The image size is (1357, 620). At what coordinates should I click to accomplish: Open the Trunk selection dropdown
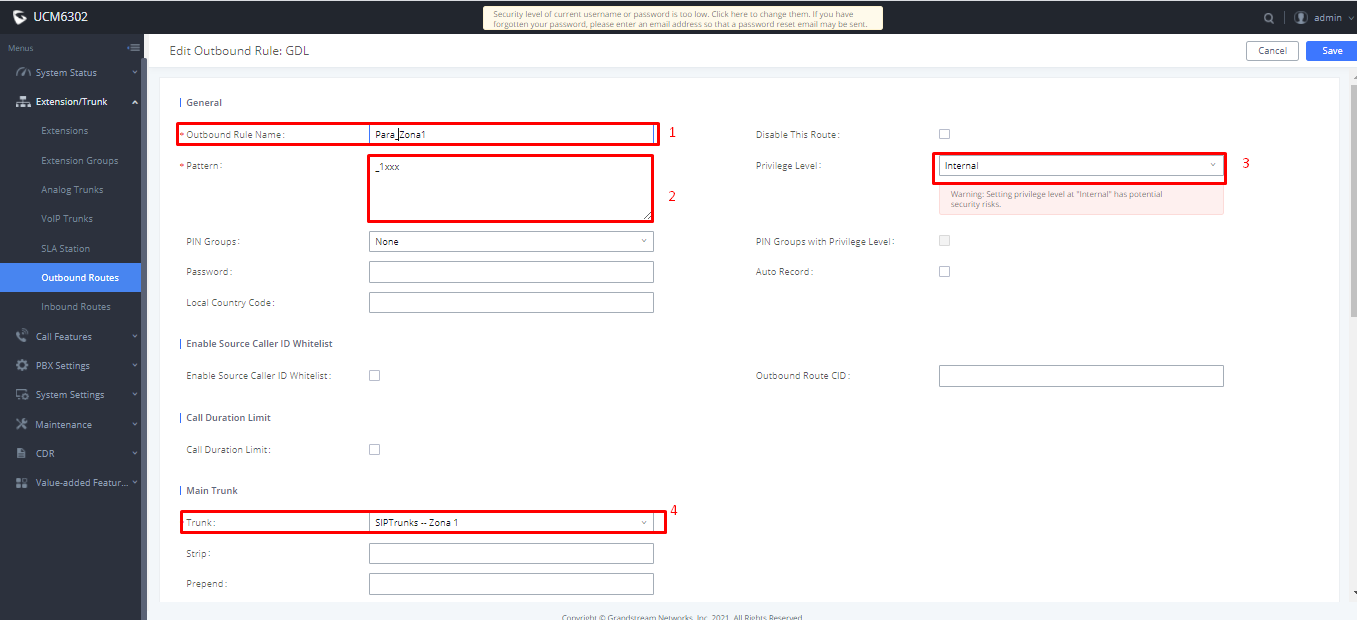point(511,522)
